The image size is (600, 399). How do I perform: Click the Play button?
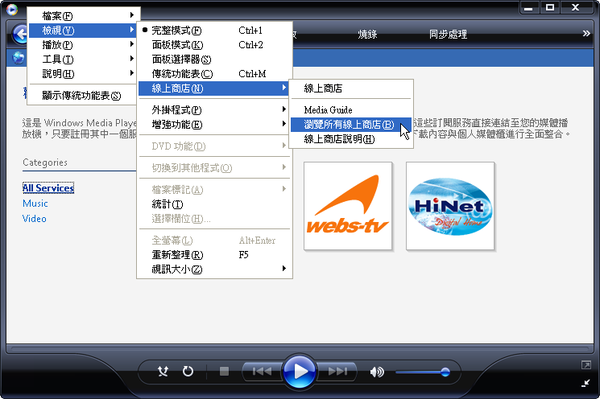click(300, 371)
